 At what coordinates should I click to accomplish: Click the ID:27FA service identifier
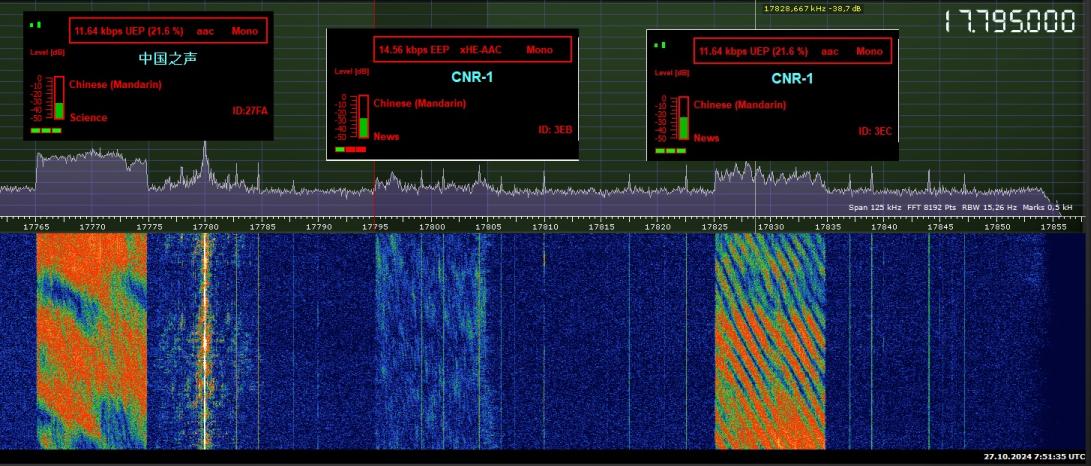pos(249,111)
